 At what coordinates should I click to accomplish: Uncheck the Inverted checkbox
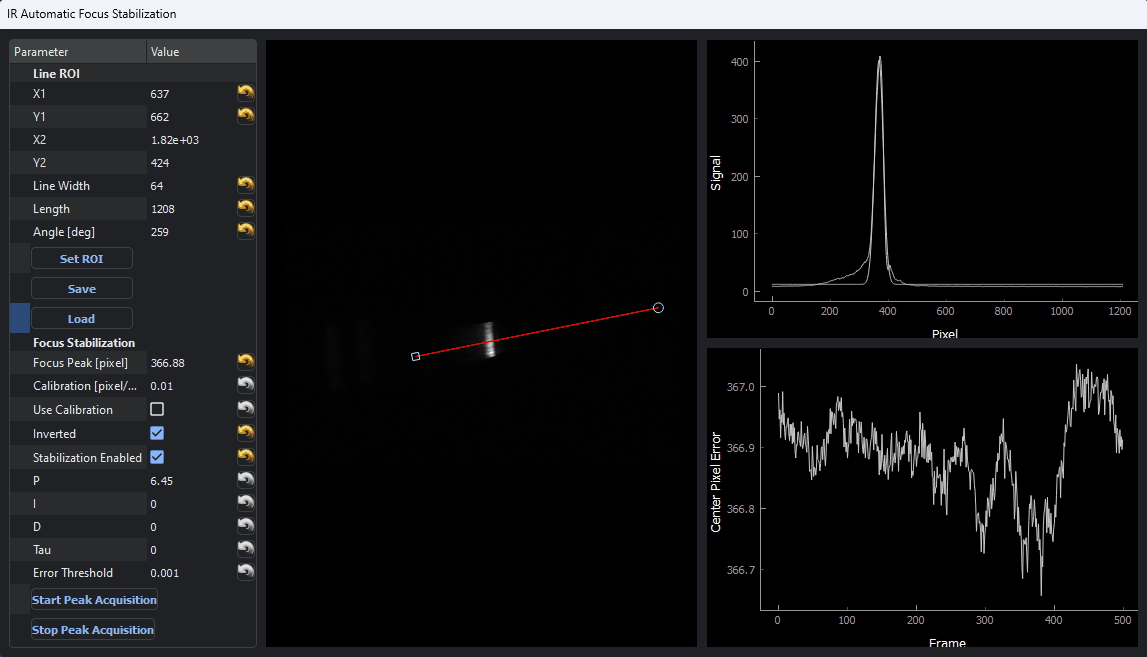pos(157,434)
